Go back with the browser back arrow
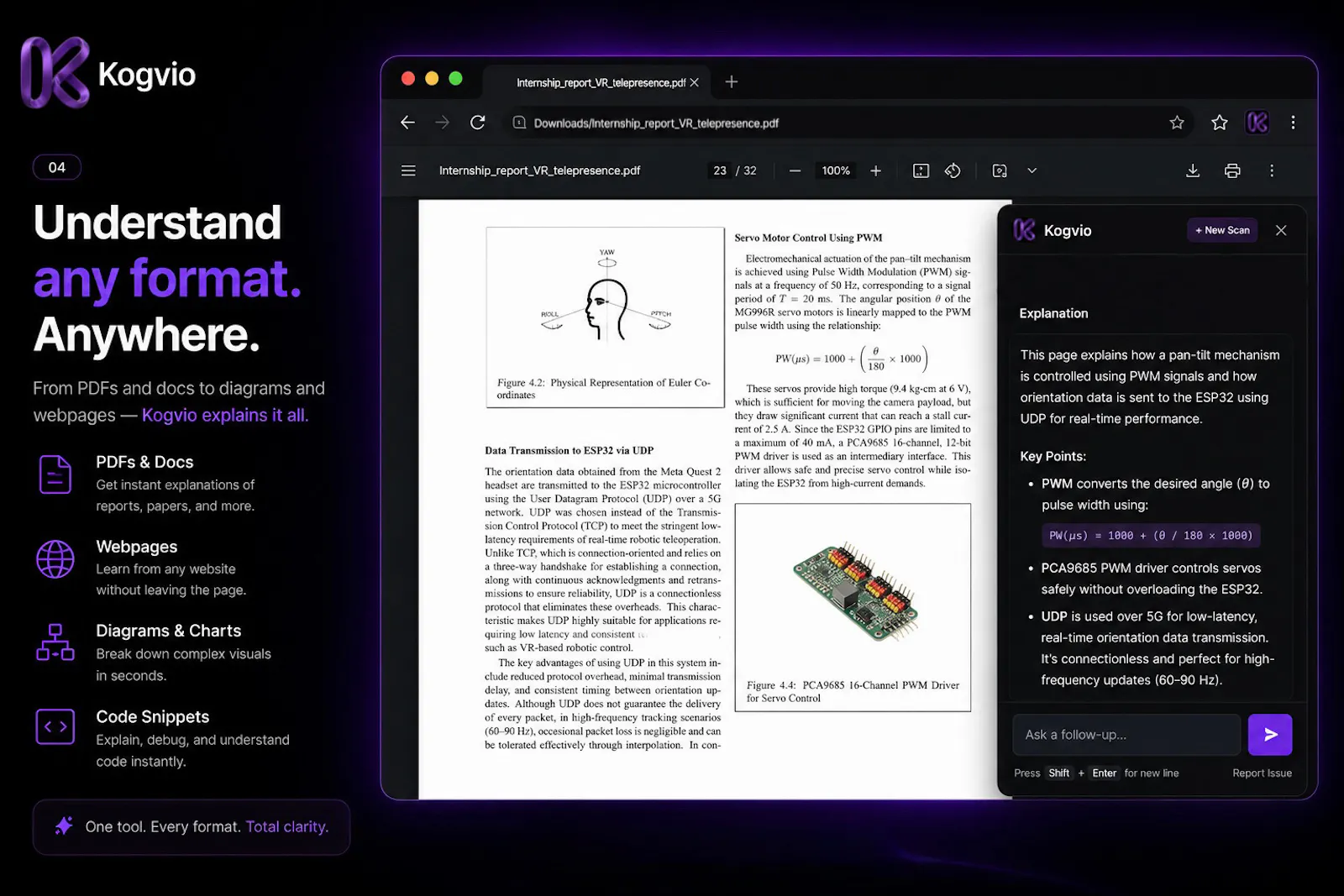The image size is (1344, 896). [x=407, y=123]
